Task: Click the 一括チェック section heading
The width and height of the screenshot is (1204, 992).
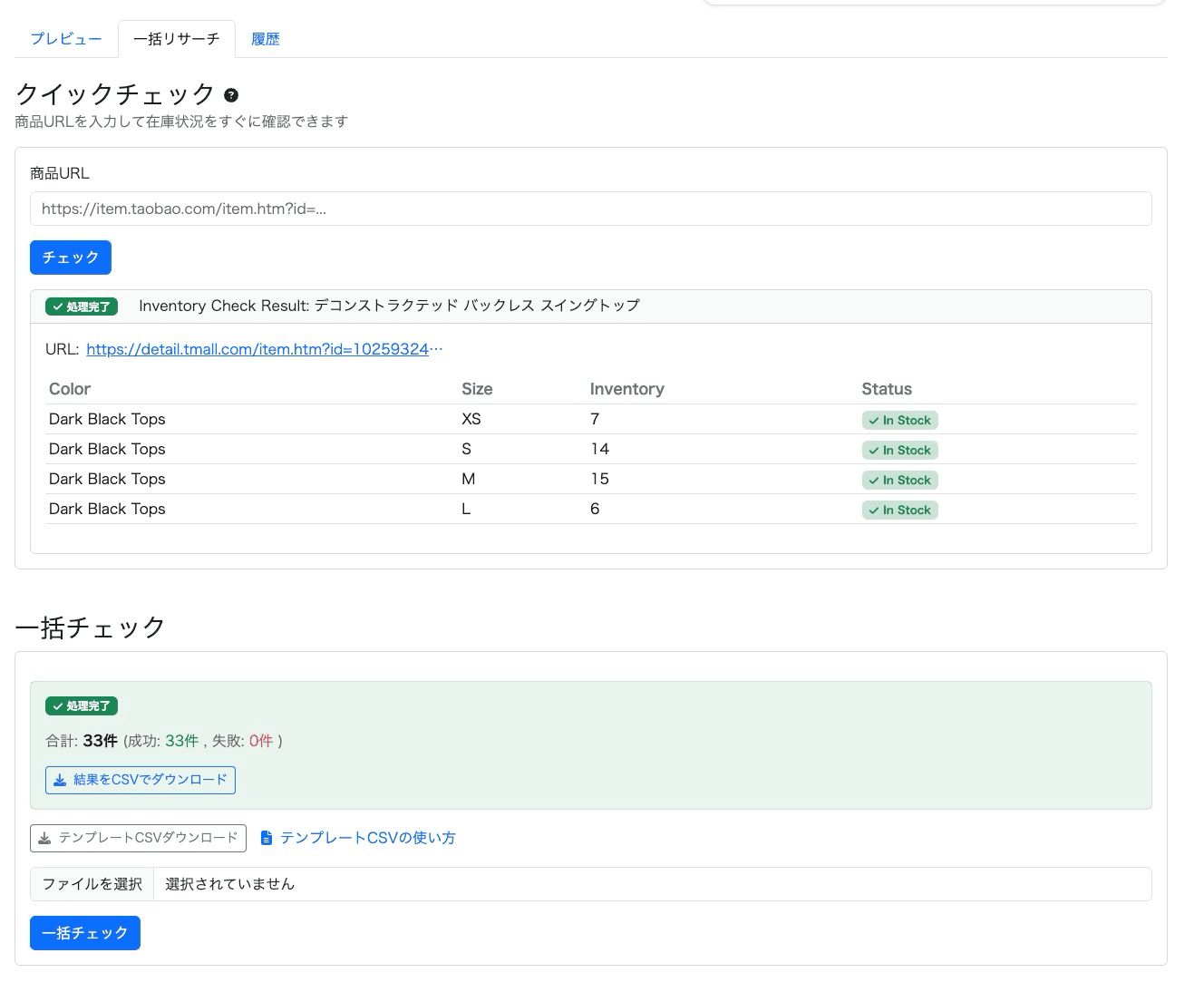Action: pyautogui.click(x=91, y=627)
